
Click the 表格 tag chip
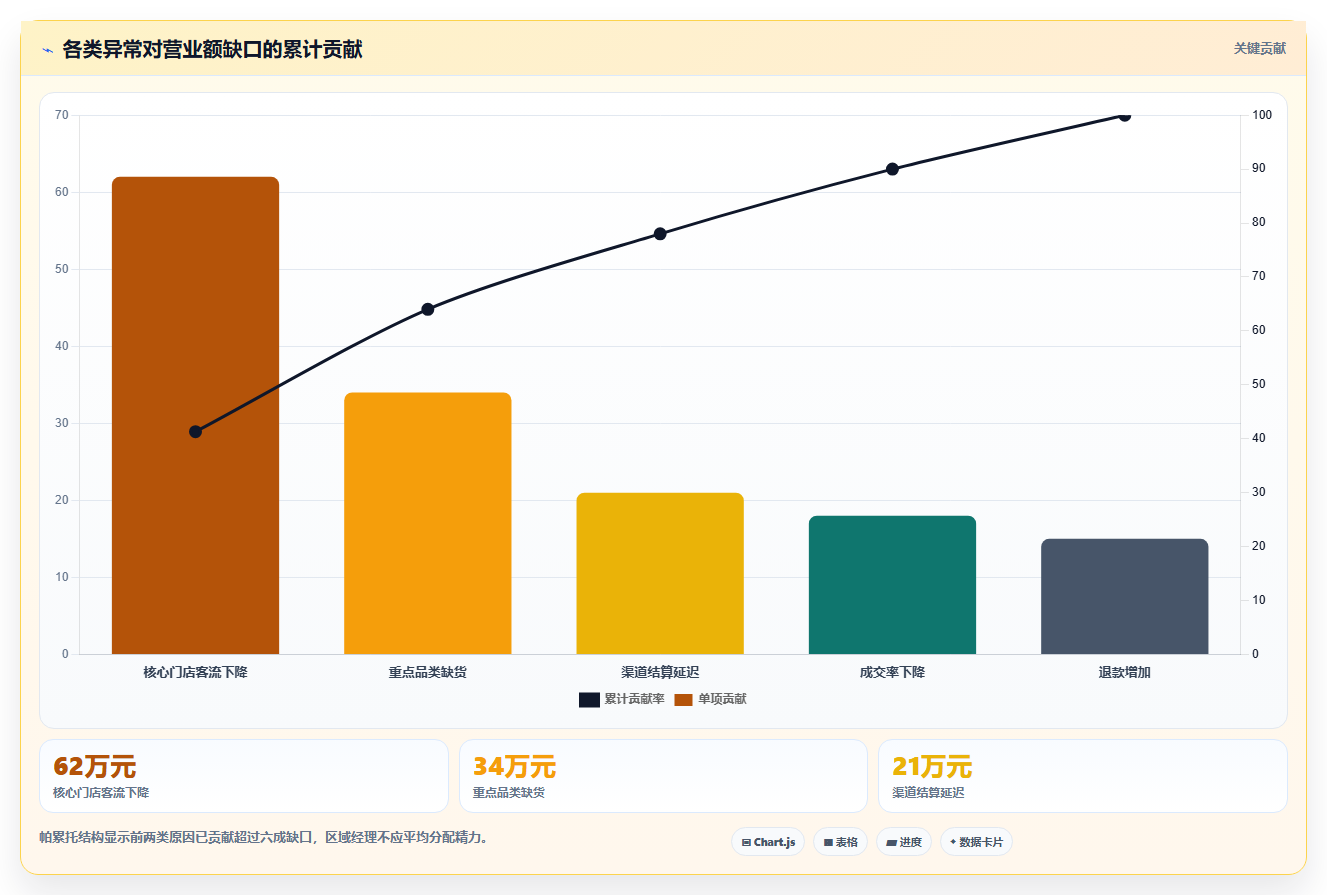coord(840,842)
